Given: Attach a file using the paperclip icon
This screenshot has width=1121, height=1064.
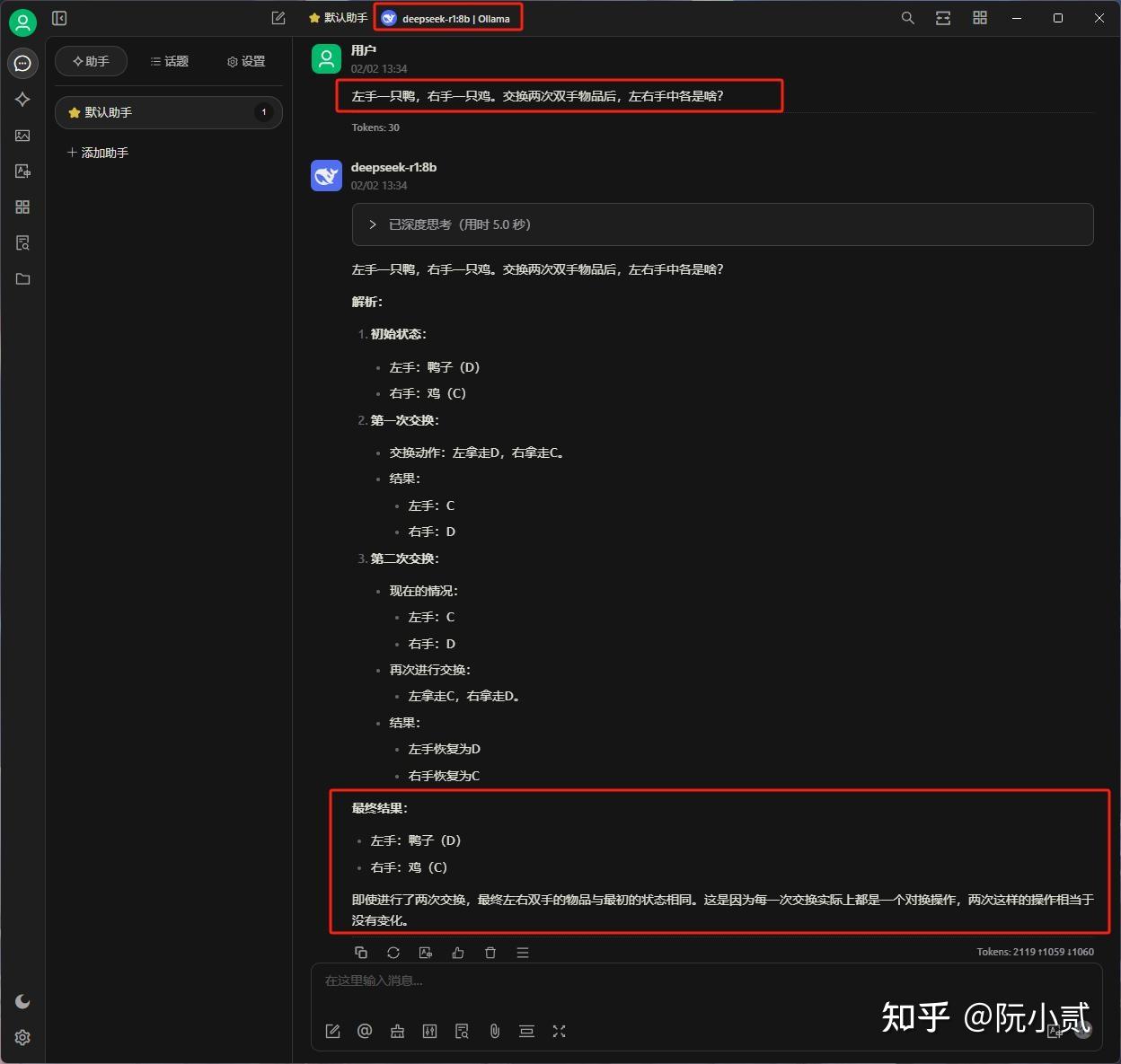Looking at the screenshot, I should (494, 1031).
